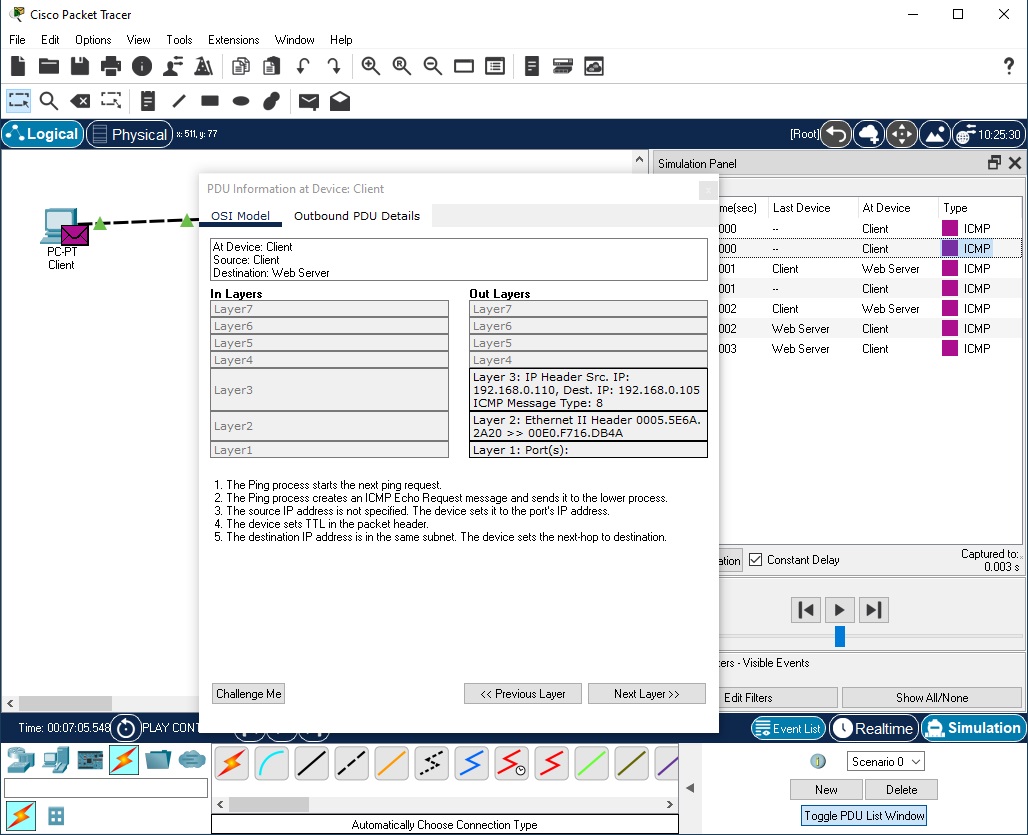Copy selection with the copy icon
Viewport: 1028px width, 835px height.
click(241, 66)
